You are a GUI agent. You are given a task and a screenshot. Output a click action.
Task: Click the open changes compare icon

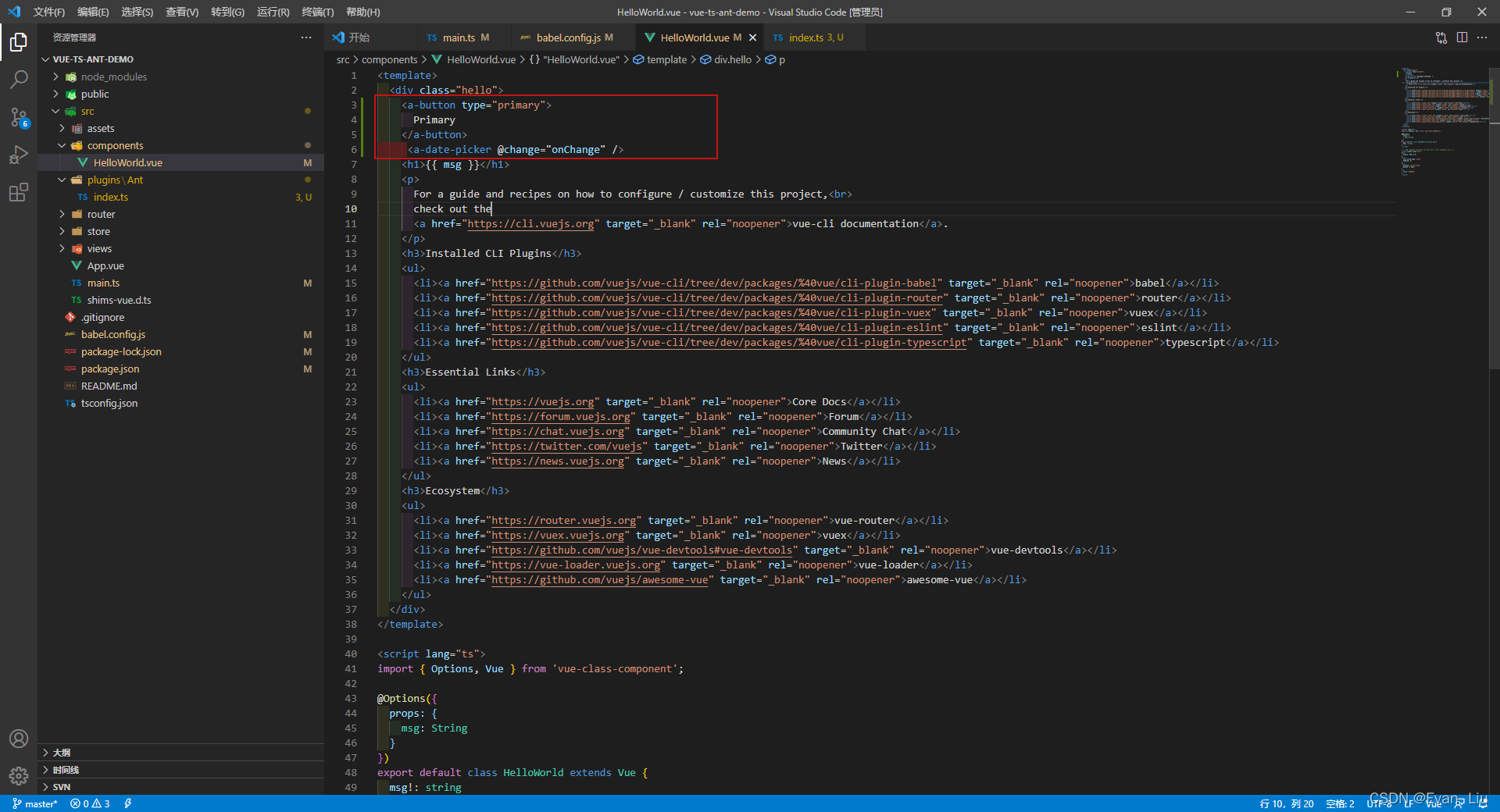click(1441, 37)
